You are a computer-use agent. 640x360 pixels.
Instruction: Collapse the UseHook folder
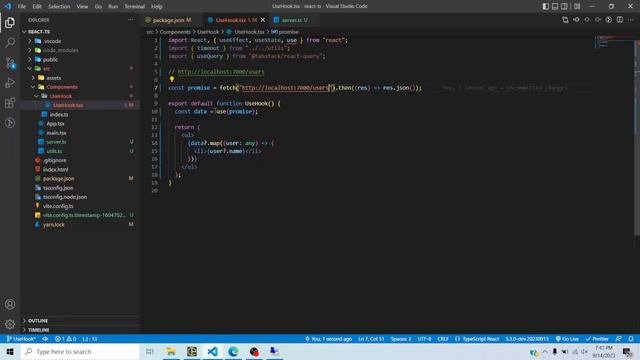pyautogui.click(x=37, y=96)
